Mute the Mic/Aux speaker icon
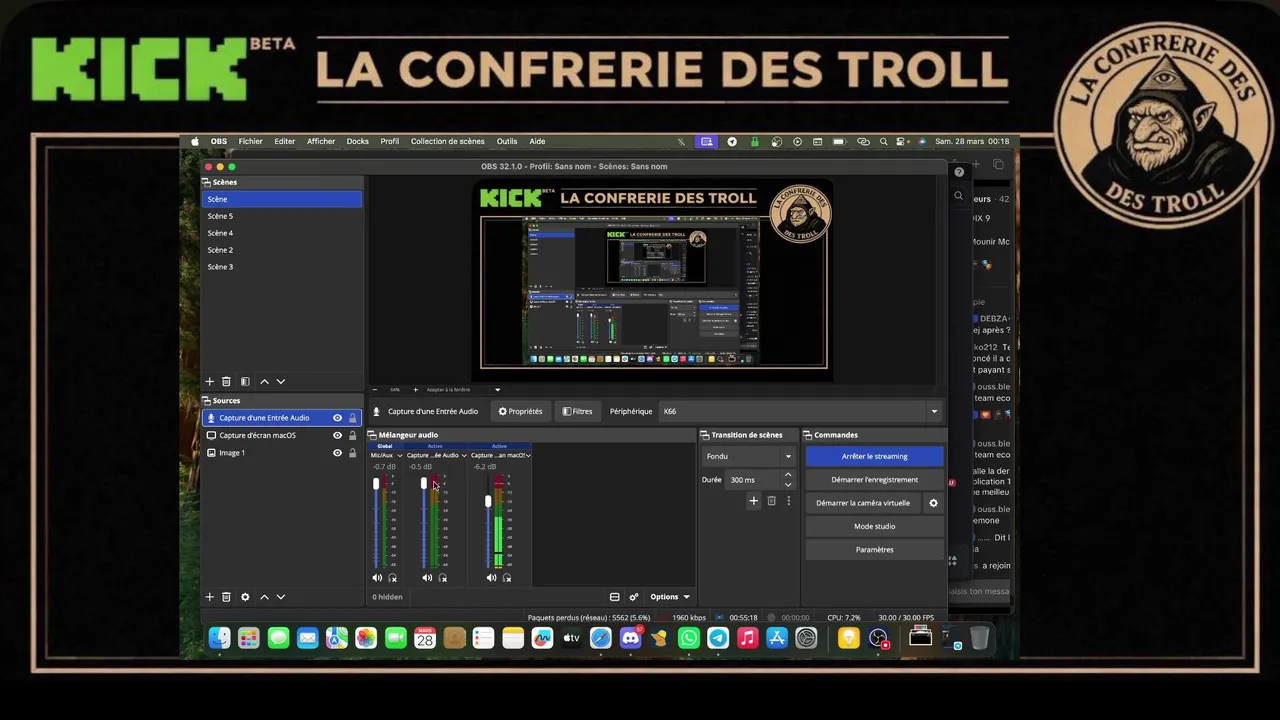Image resolution: width=1280 pixels, height=720 pixels. click(377, 578)
